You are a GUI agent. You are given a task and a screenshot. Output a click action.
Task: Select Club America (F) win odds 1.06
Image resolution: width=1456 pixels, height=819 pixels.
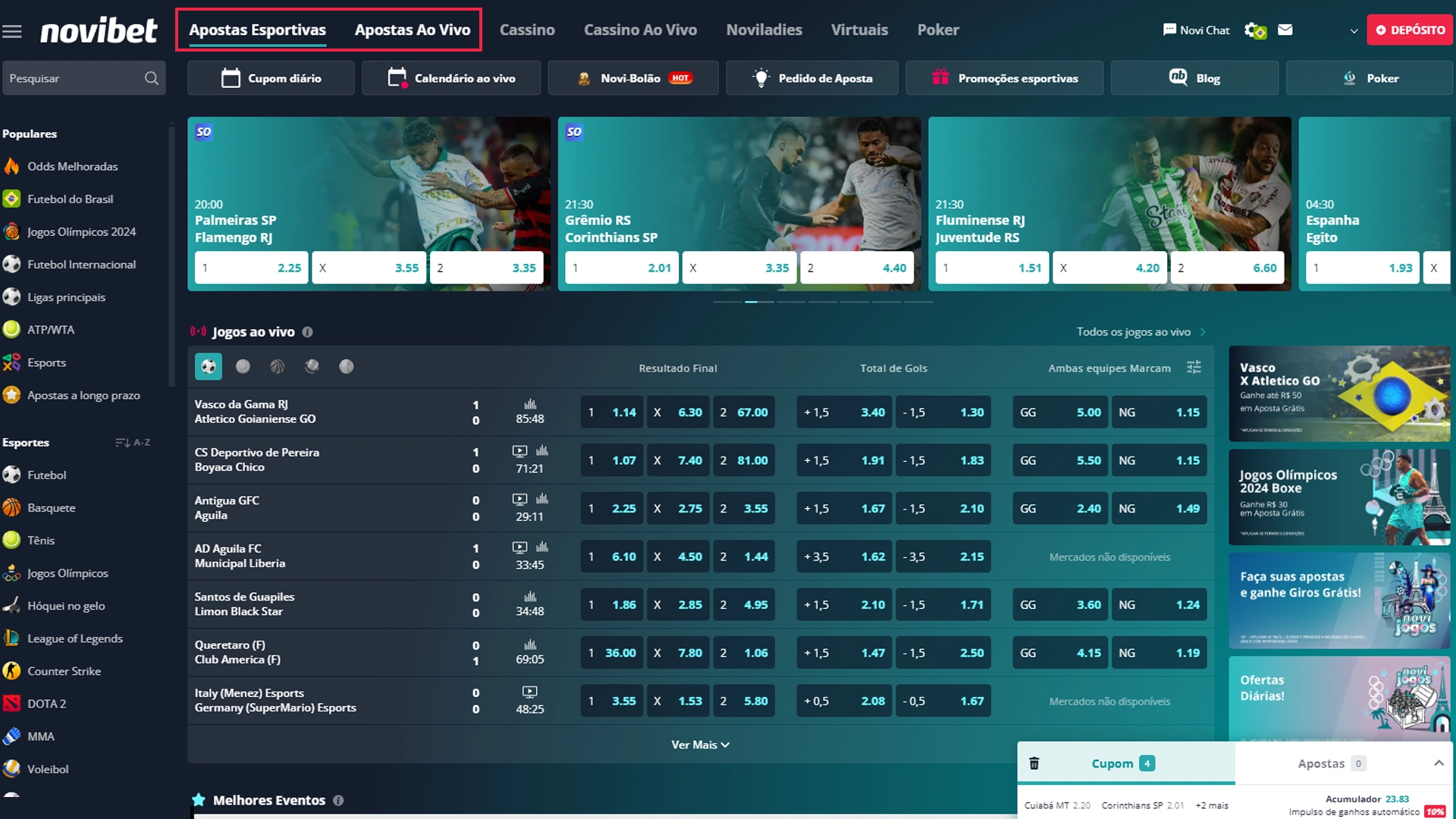744,653
